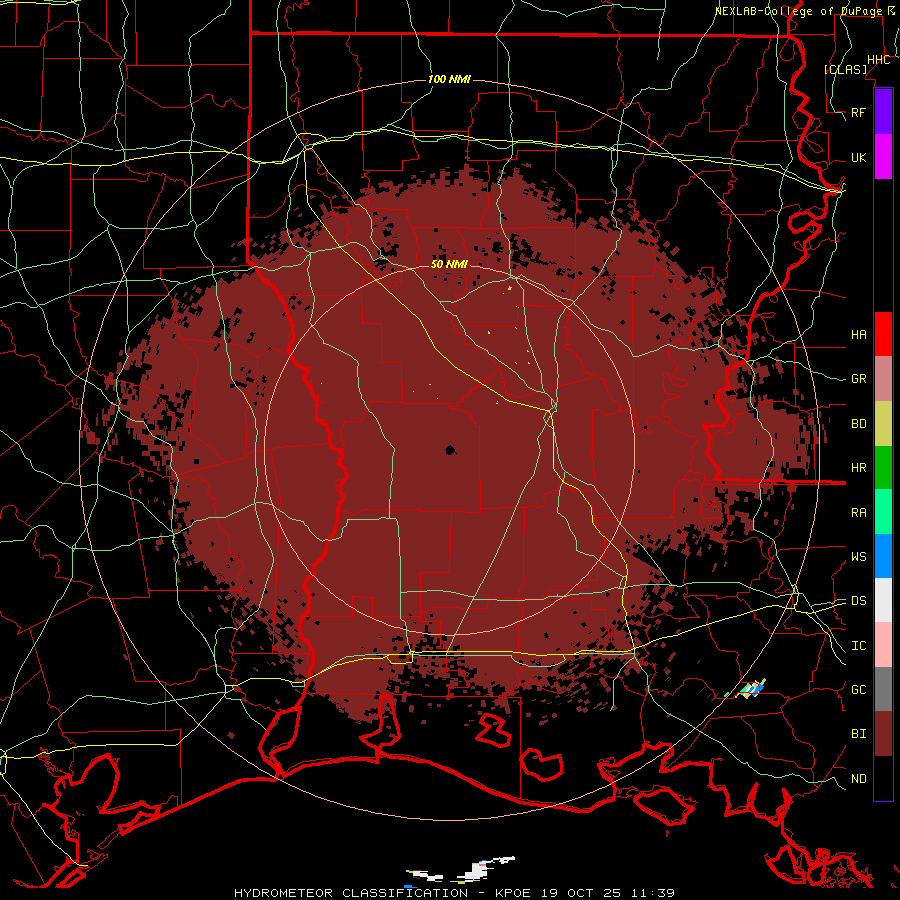Click the 'ND' legend label

[858, 779]
